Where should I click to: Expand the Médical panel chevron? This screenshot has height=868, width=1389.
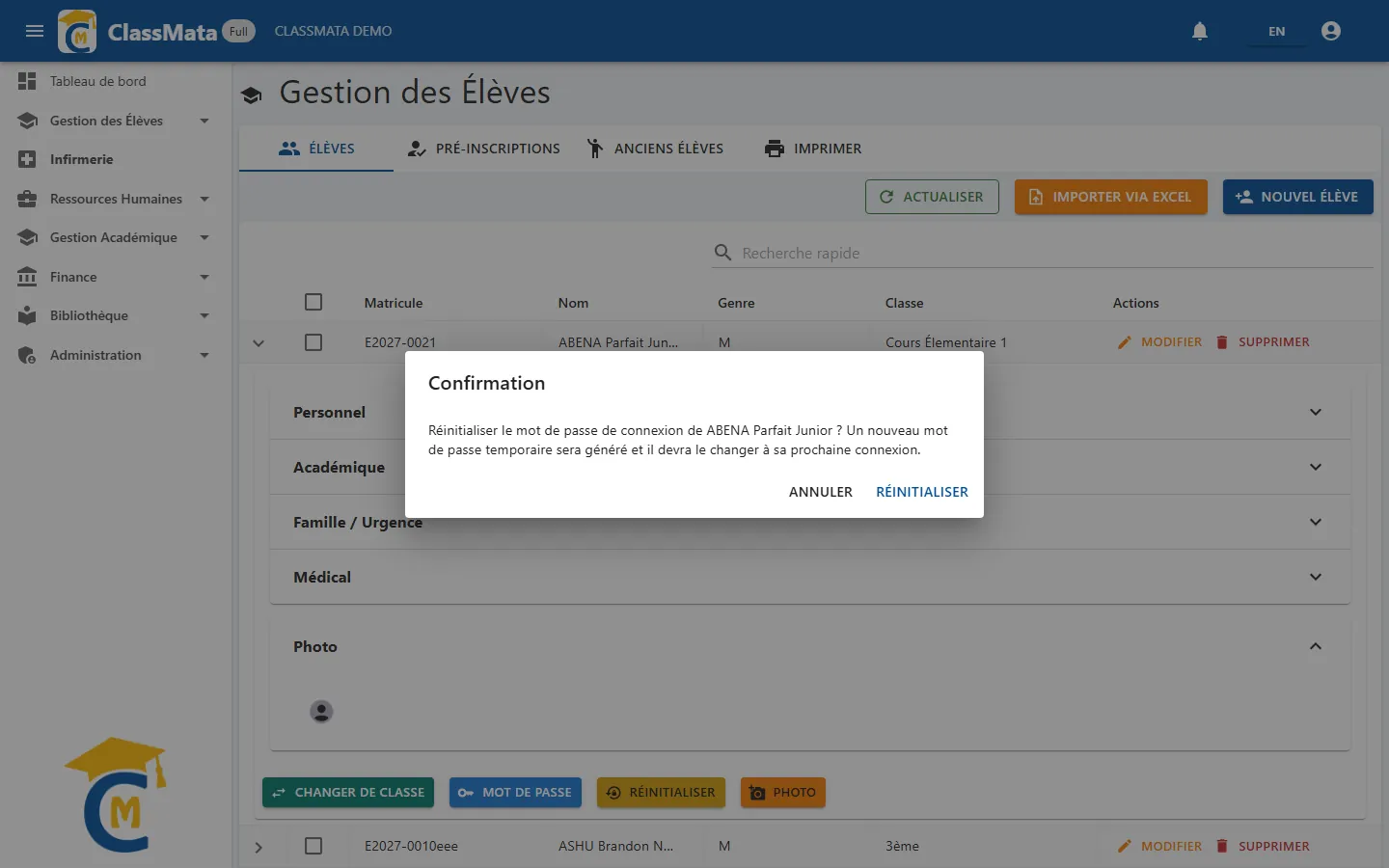pyautogui.click(x=1316, y=577)
